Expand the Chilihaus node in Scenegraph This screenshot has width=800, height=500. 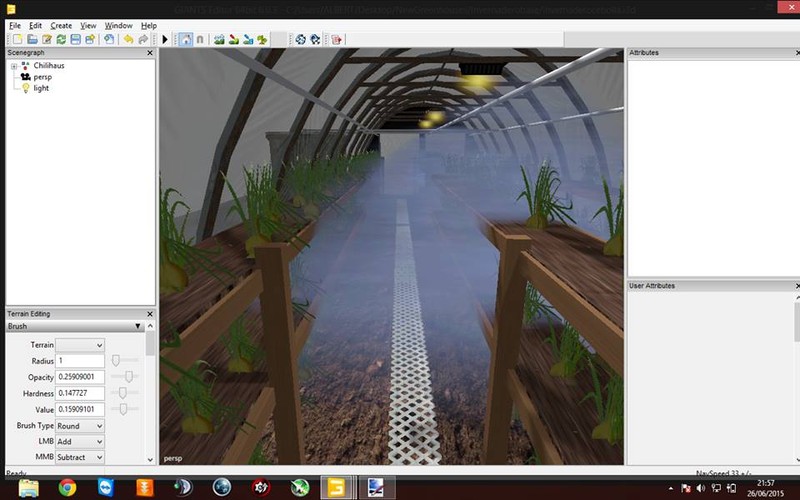click(x=14, y=66)
